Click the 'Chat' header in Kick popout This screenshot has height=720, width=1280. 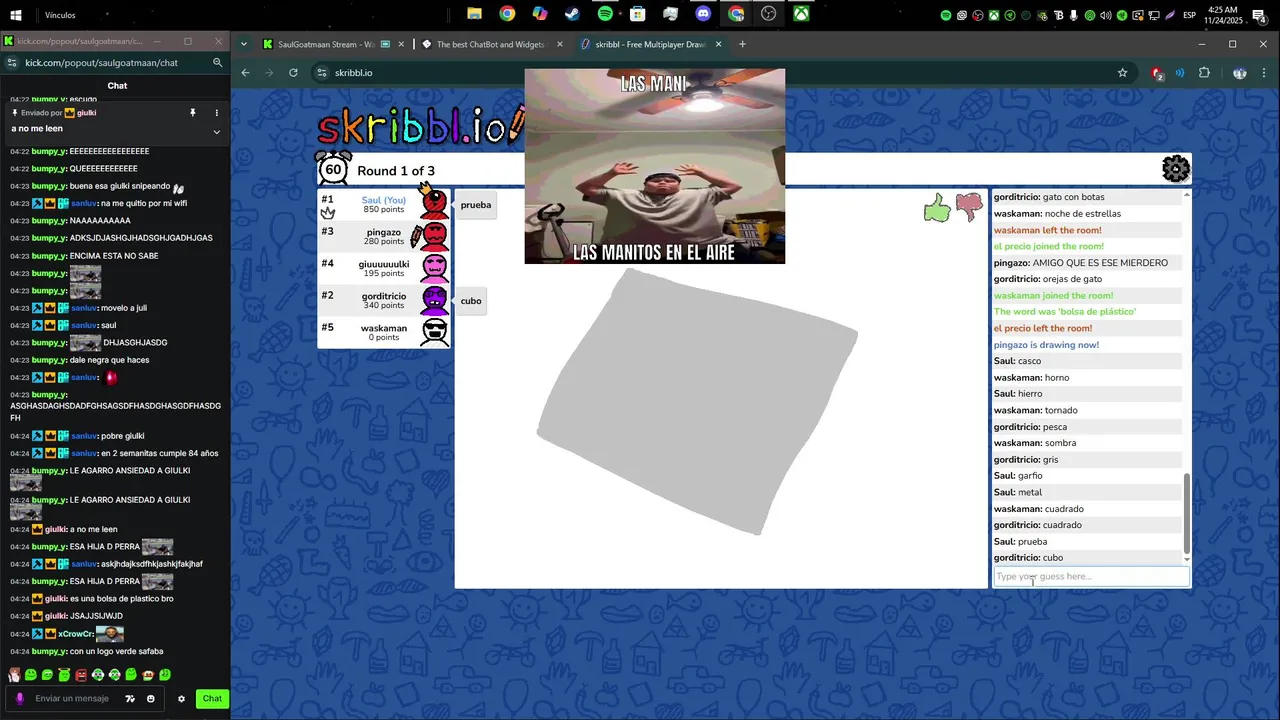click(117, 86)
